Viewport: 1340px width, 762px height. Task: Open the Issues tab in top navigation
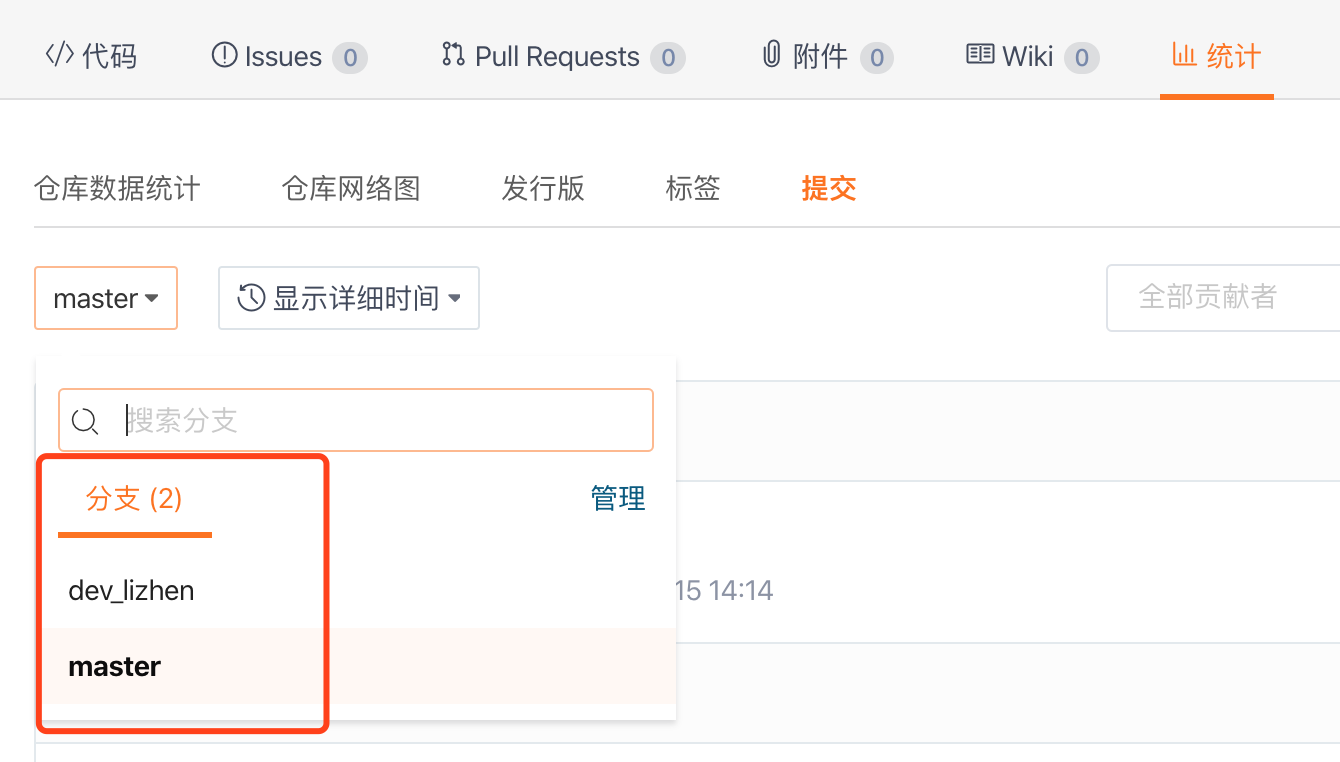point(283,56)
